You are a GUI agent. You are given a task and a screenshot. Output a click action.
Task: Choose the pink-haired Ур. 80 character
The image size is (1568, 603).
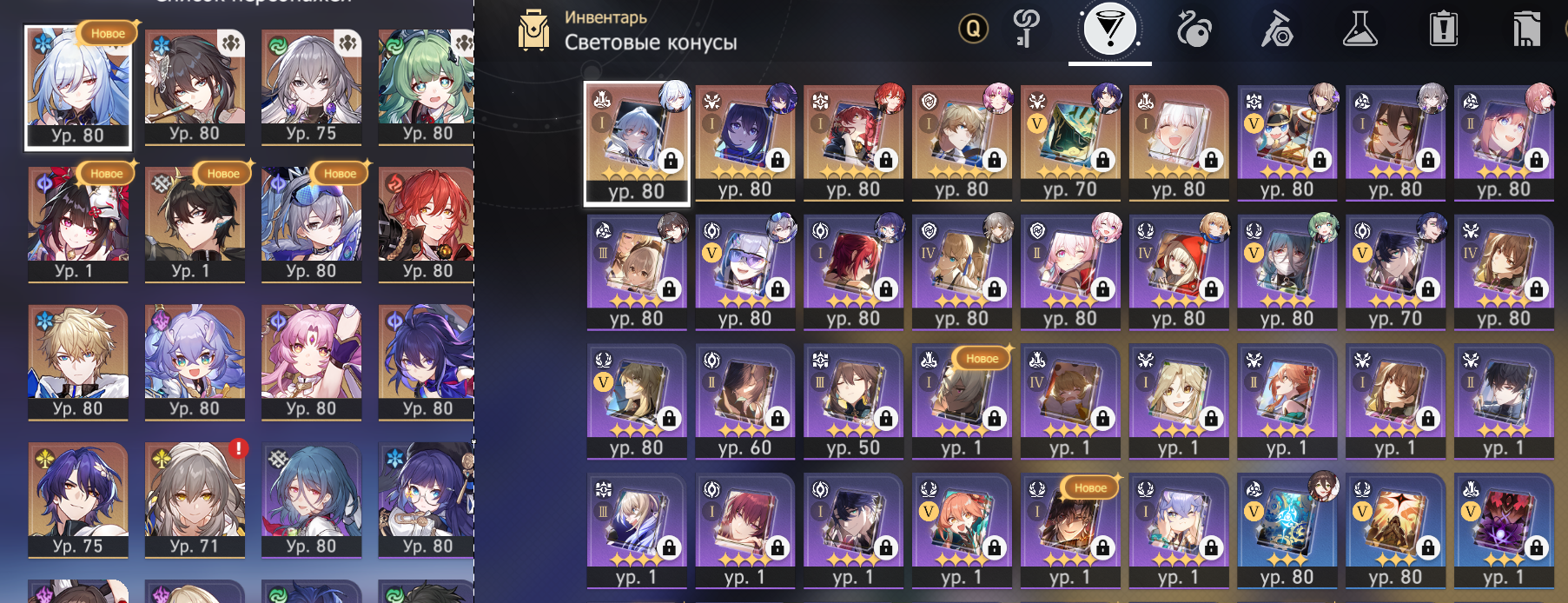click(x=311, y=362)
